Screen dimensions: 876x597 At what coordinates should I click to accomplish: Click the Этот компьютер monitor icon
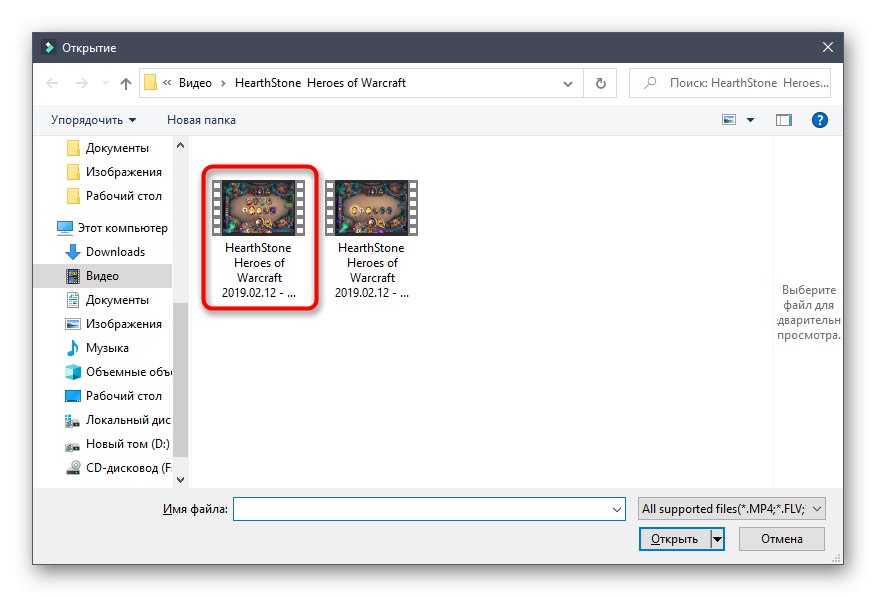pyautogui.click(x=65, y=228)
